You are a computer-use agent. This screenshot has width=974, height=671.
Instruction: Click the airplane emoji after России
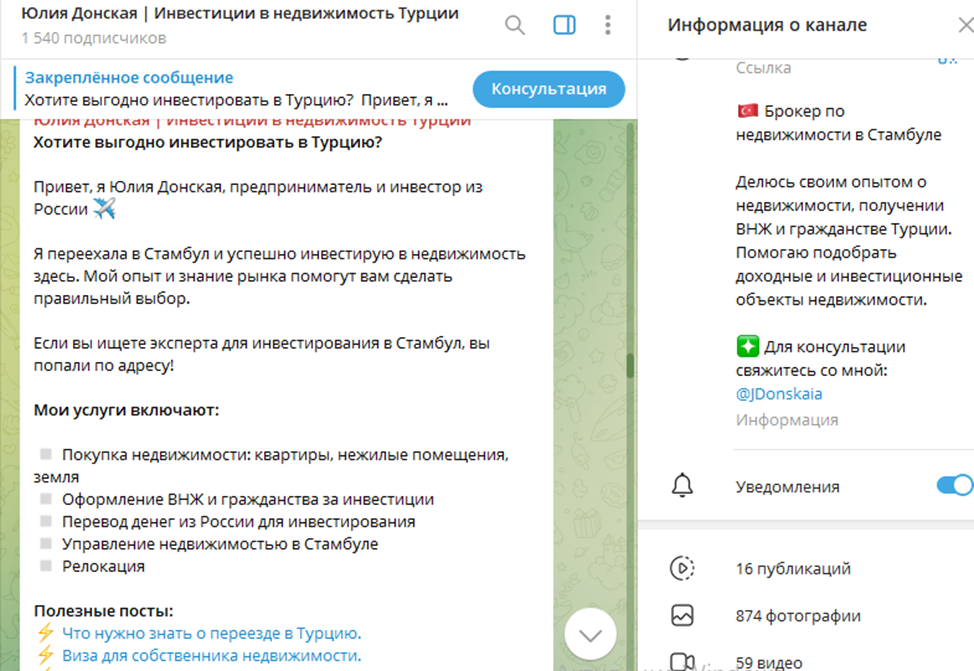coord(104,209)
